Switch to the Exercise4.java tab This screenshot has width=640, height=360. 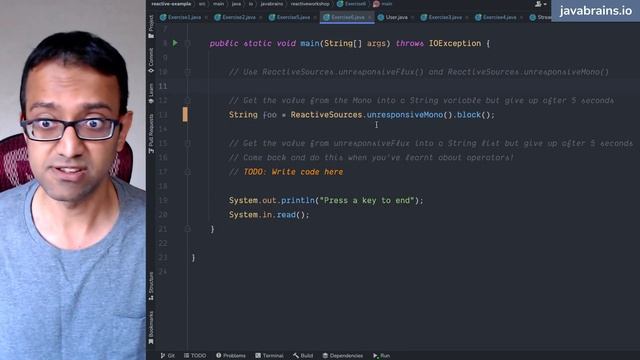click(x=499, y=17)
